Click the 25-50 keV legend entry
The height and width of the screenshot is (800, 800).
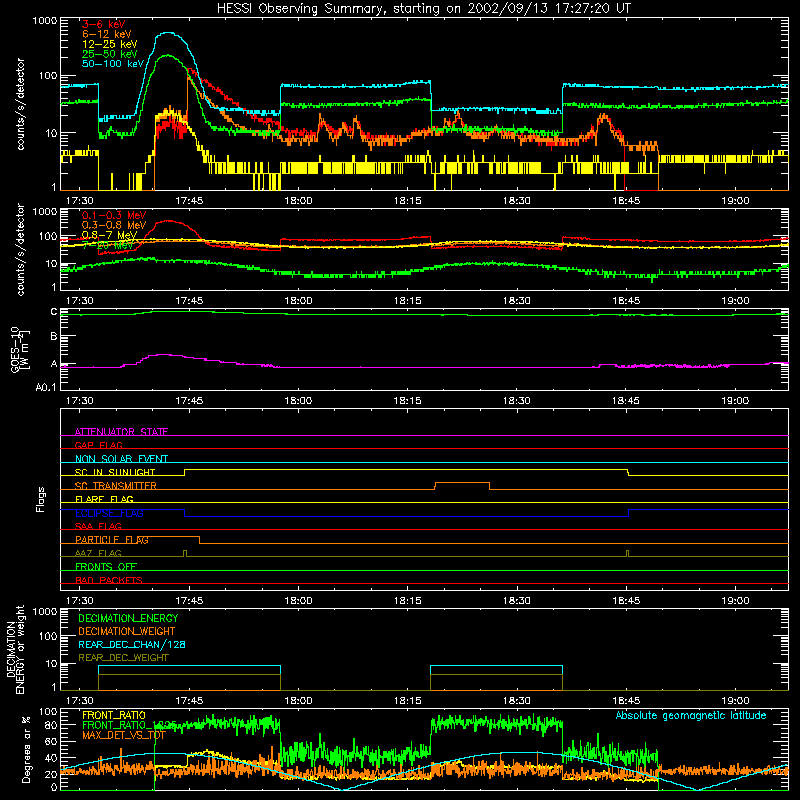[110, 54]
